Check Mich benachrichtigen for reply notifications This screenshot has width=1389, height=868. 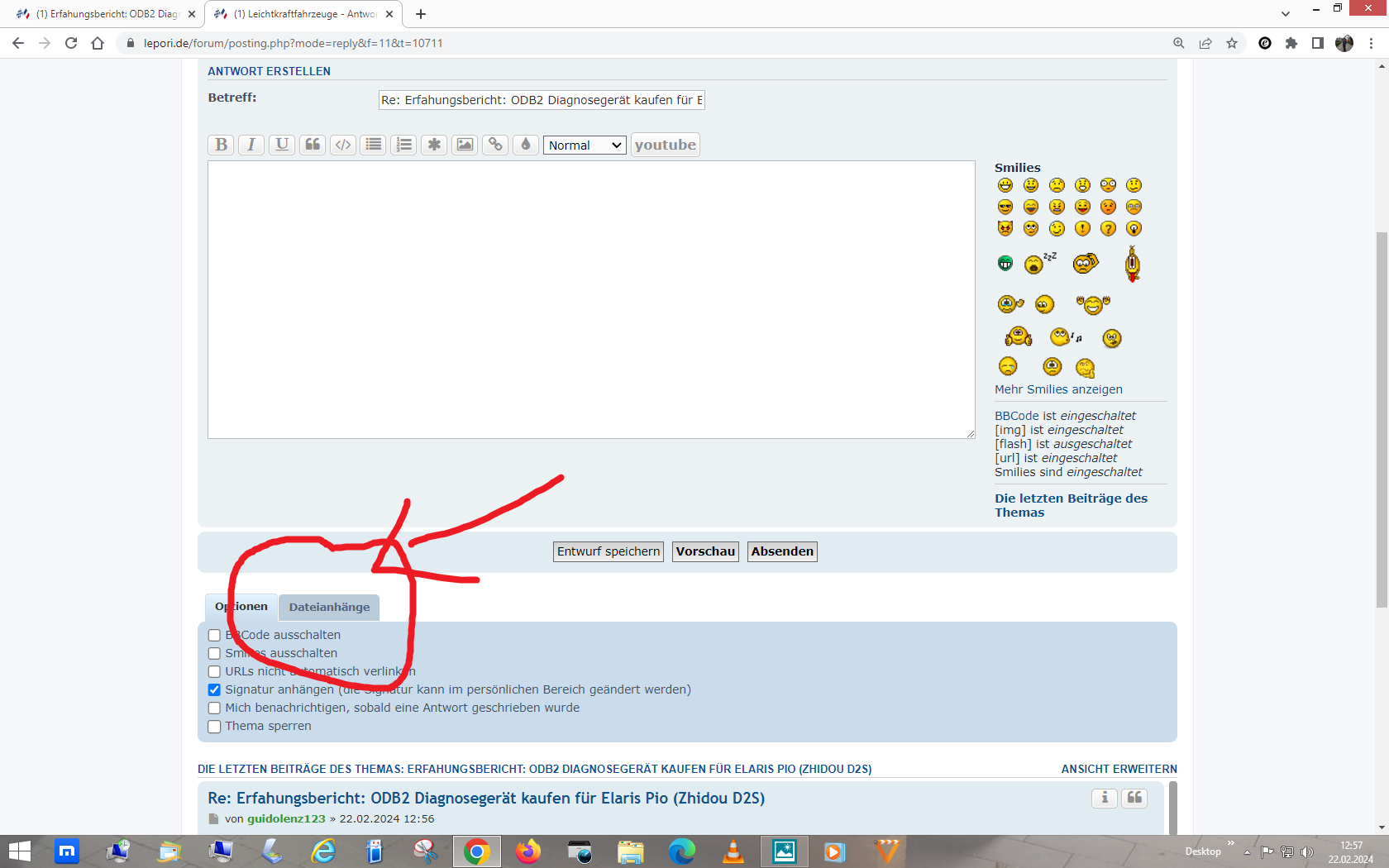coord(214,708)
